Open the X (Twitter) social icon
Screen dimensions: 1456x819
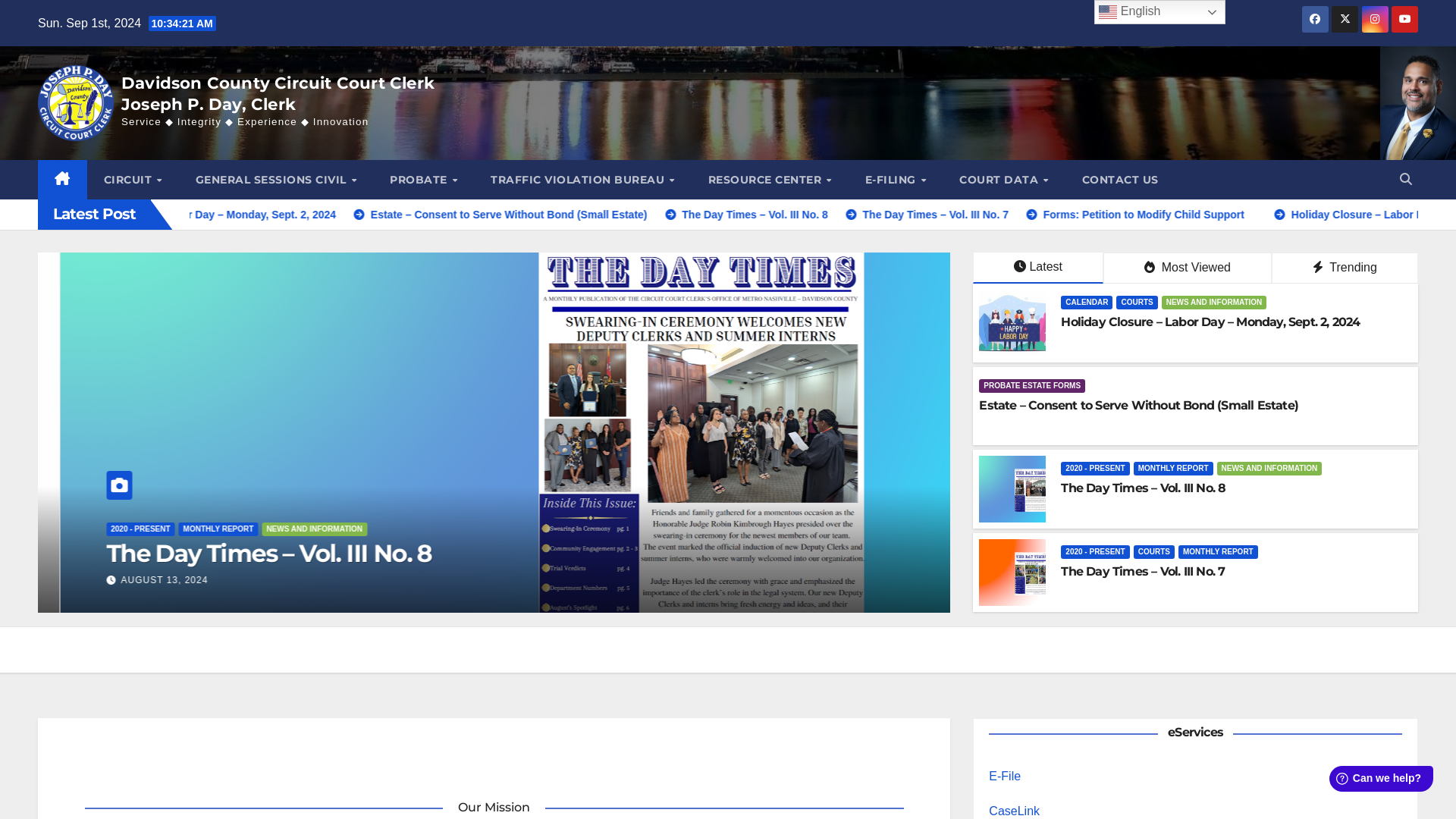[x=1345, y=20]
